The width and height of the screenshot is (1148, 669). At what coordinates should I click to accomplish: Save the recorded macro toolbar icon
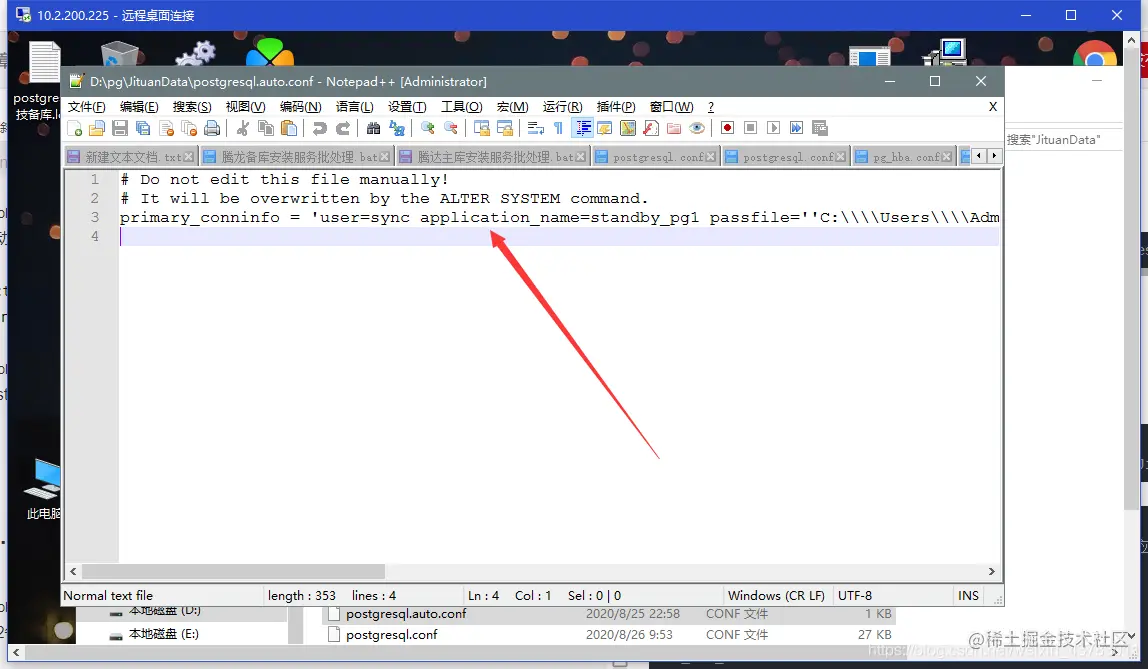[x=820, y=129]
